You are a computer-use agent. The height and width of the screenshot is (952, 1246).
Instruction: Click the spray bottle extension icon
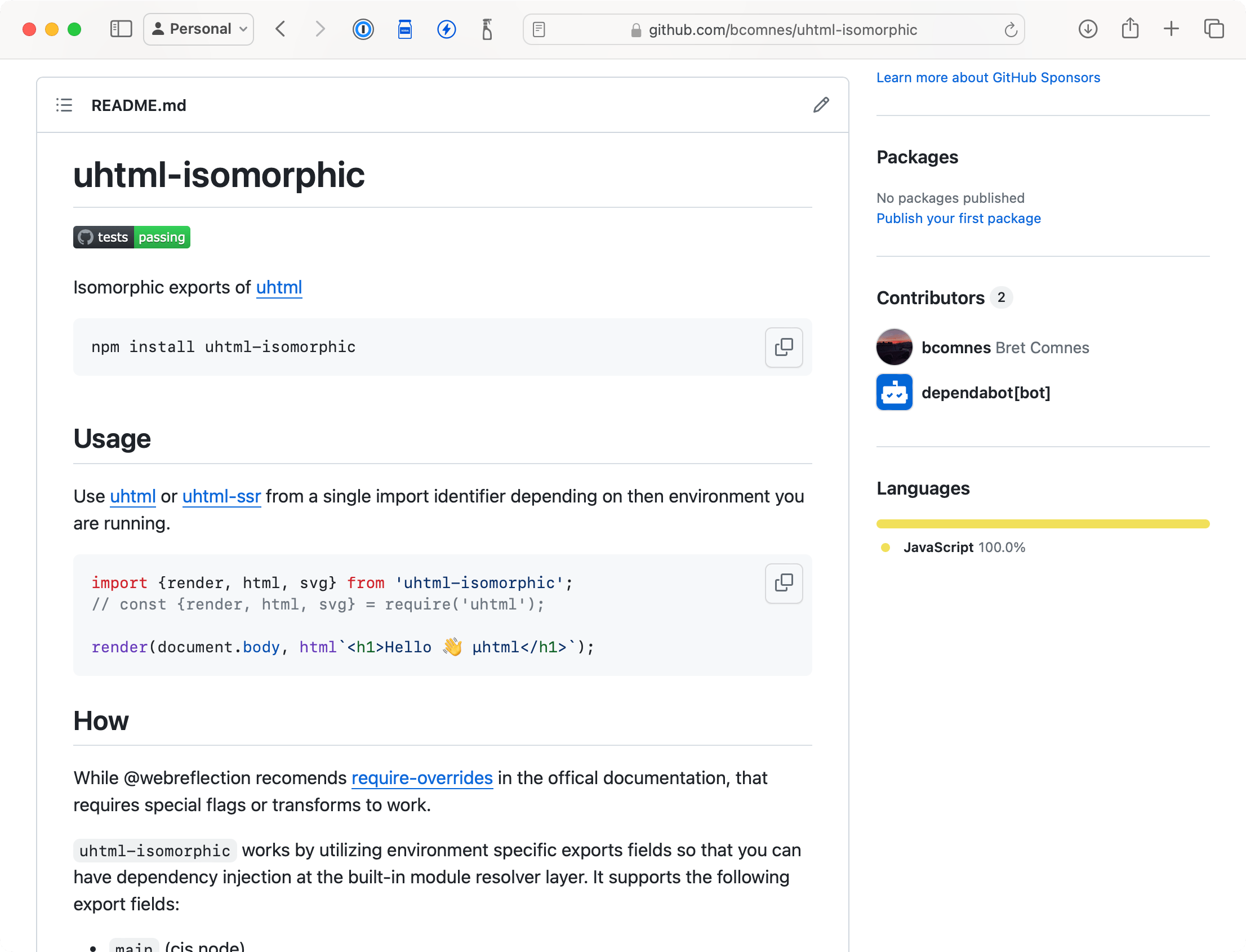(487, 29)
